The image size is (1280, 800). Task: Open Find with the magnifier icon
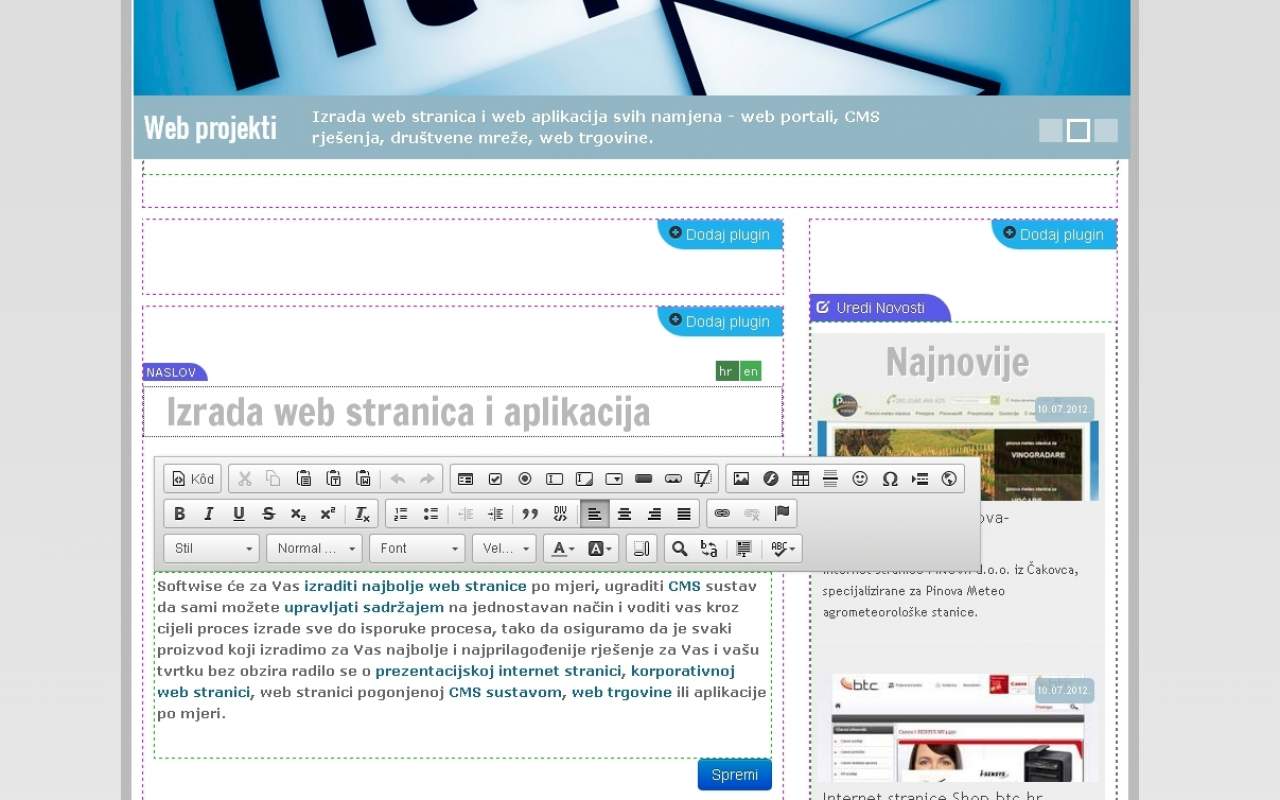pyautogui.click(x=680, y=548)
